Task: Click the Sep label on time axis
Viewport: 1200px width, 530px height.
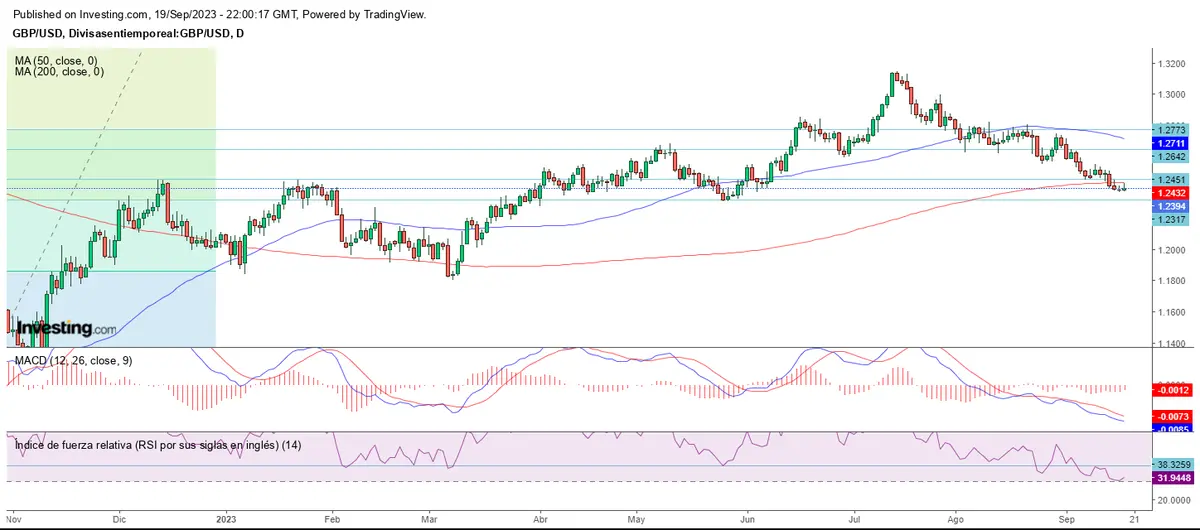Action: coord(1065,520)
